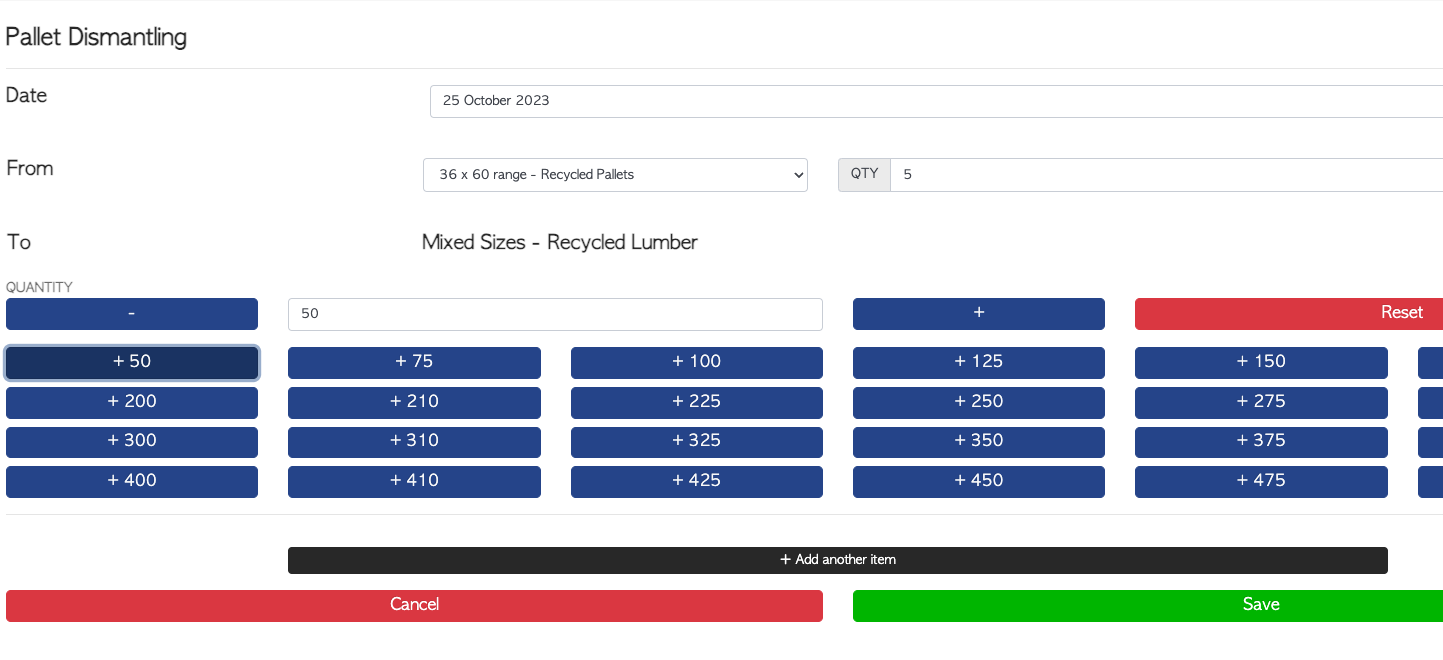The height and width of the screenshot is (660, 1443).
Task: Click the Date label
Action: (x=27, y=95)
